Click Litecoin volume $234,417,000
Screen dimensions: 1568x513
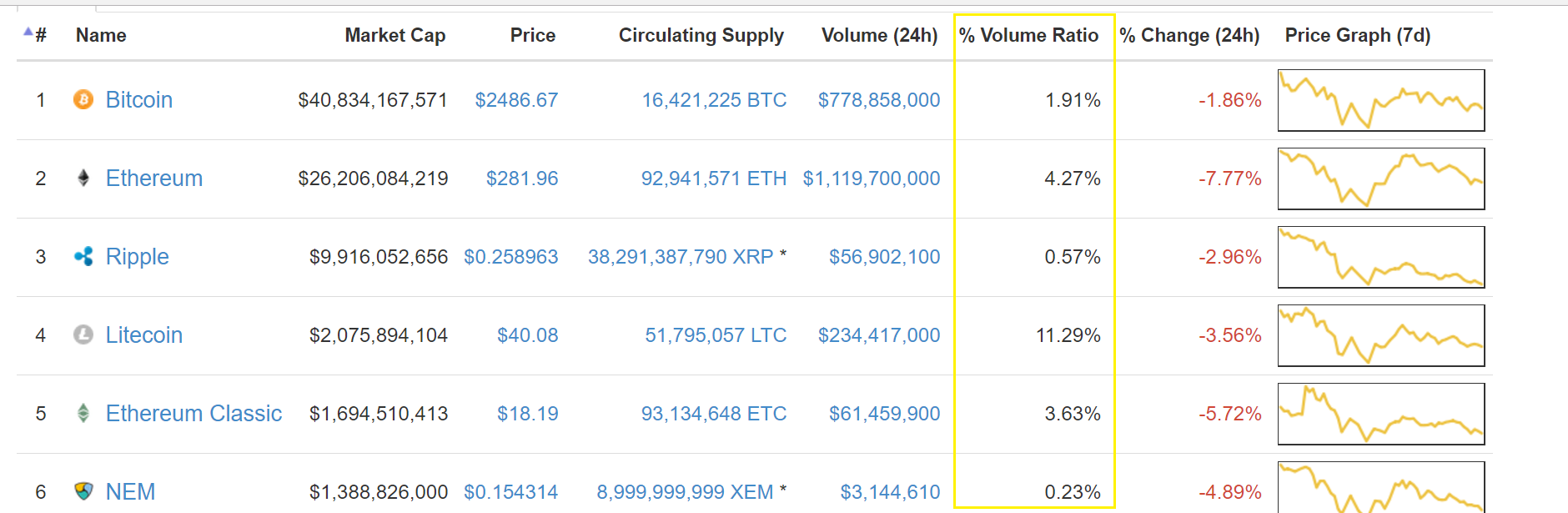point(879,335)
